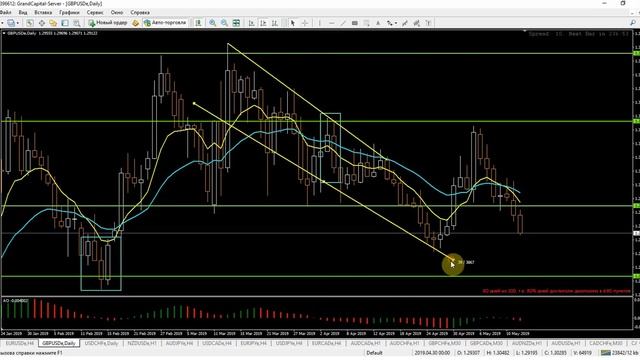Switch to the EURUSDe,H4 chart tab
640x360 pixels.
(x=19, y=343)
